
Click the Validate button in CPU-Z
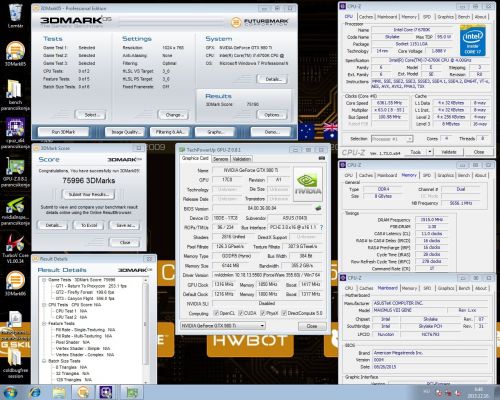(x=449, y=152)
